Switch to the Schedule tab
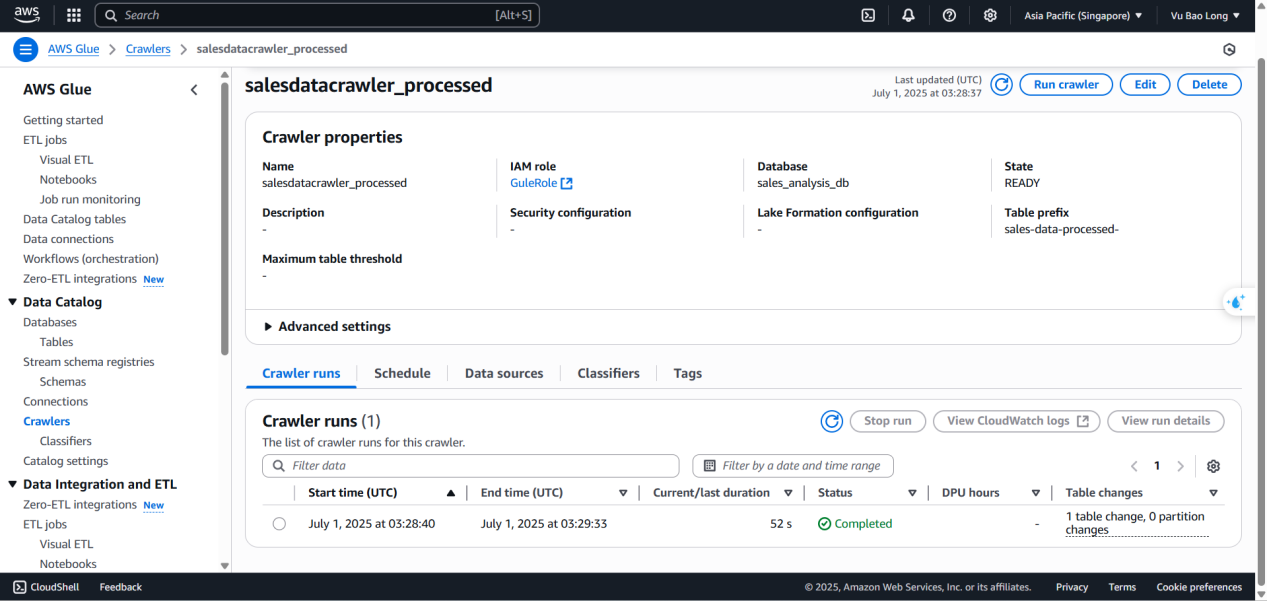1267x601 pixels. pos(402,373)
